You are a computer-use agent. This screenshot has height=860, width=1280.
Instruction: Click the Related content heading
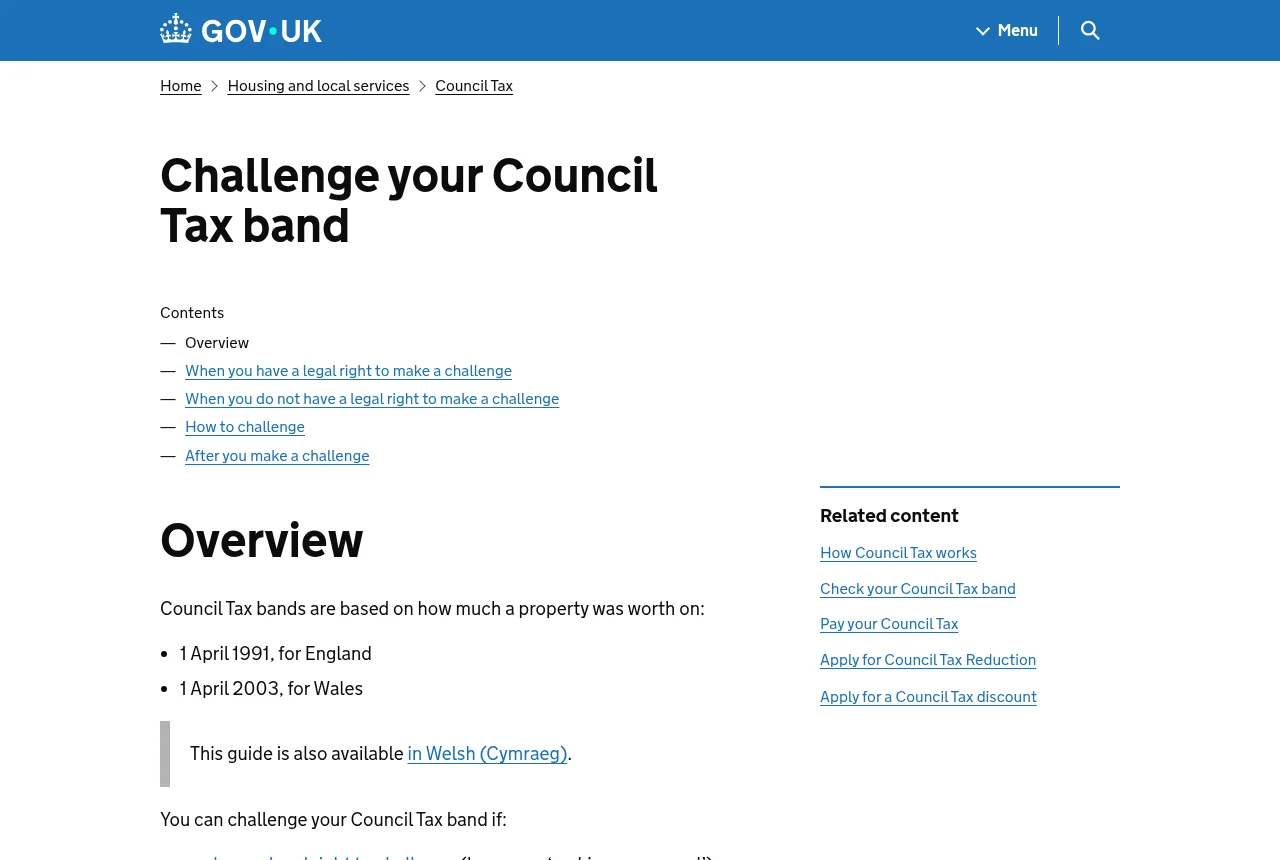[889, 516]
